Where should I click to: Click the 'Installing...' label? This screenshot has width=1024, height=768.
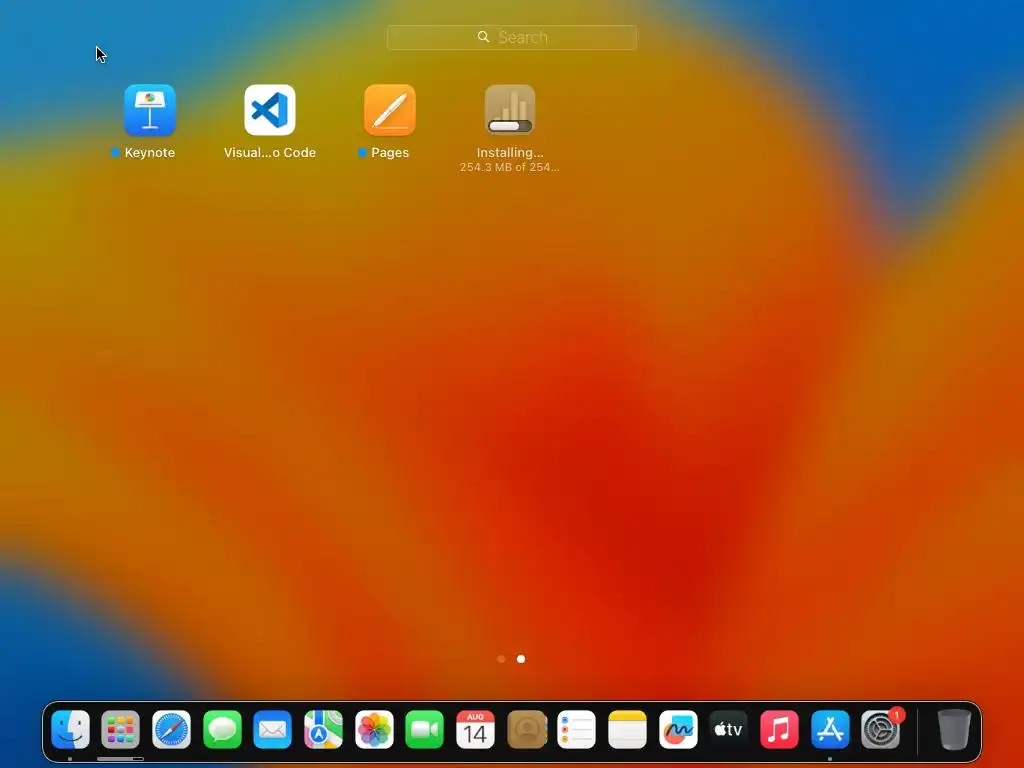510,153
